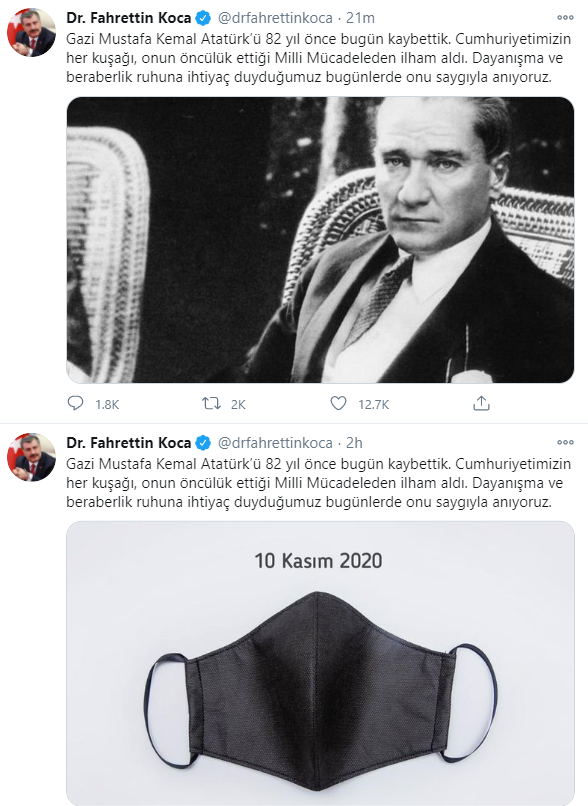The height and width of the screenshot is (806, 588).
Task: Click @drfahrettinkoca handle on second tweet
Action: coord(275,443)
